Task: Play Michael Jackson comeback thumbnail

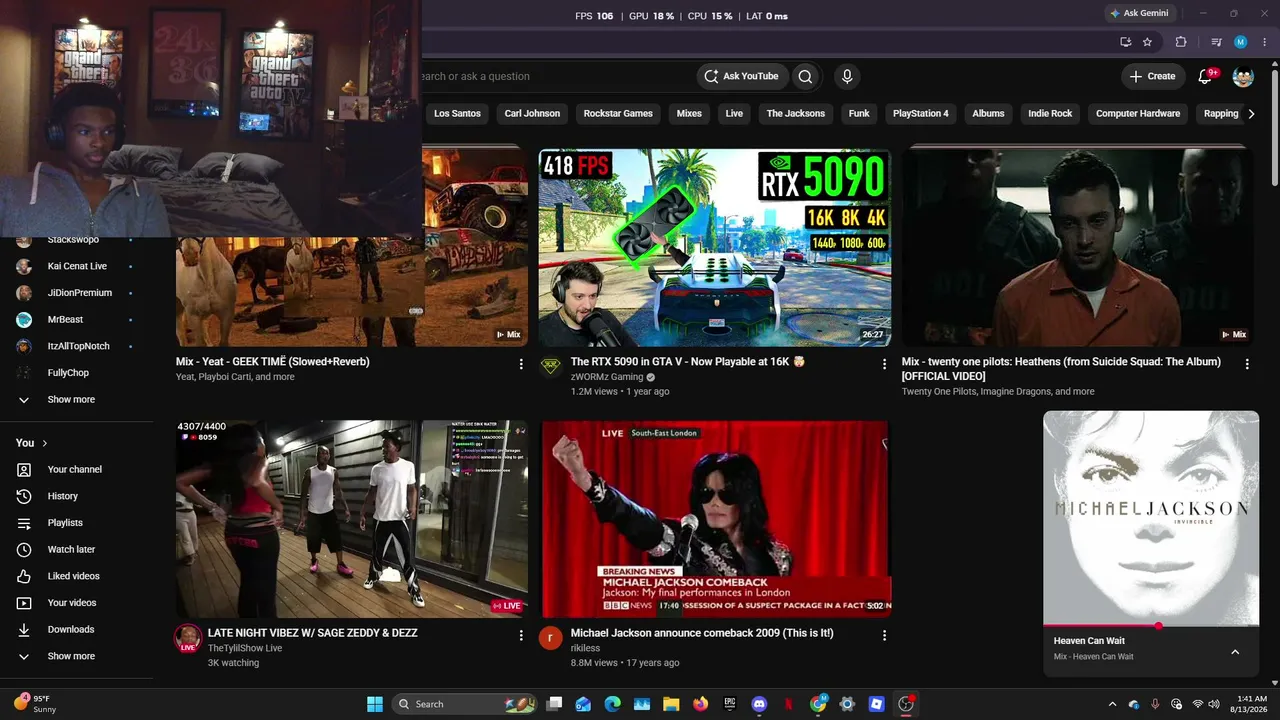Action: click(715, 518)
